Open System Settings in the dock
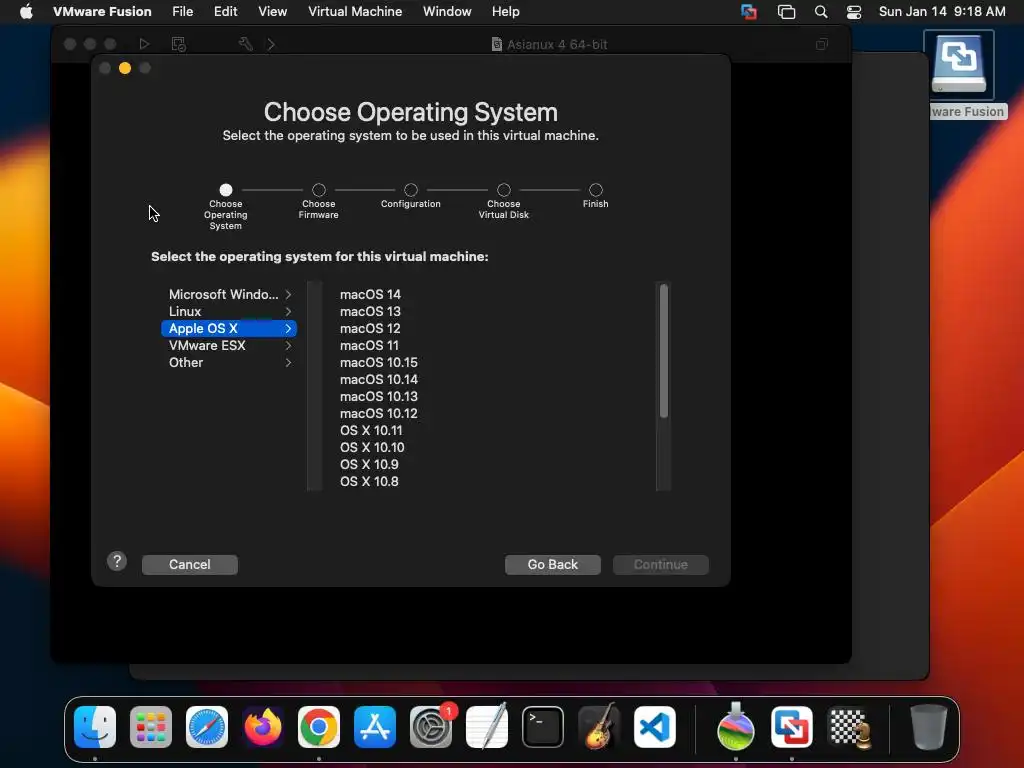 pos(431,727)
